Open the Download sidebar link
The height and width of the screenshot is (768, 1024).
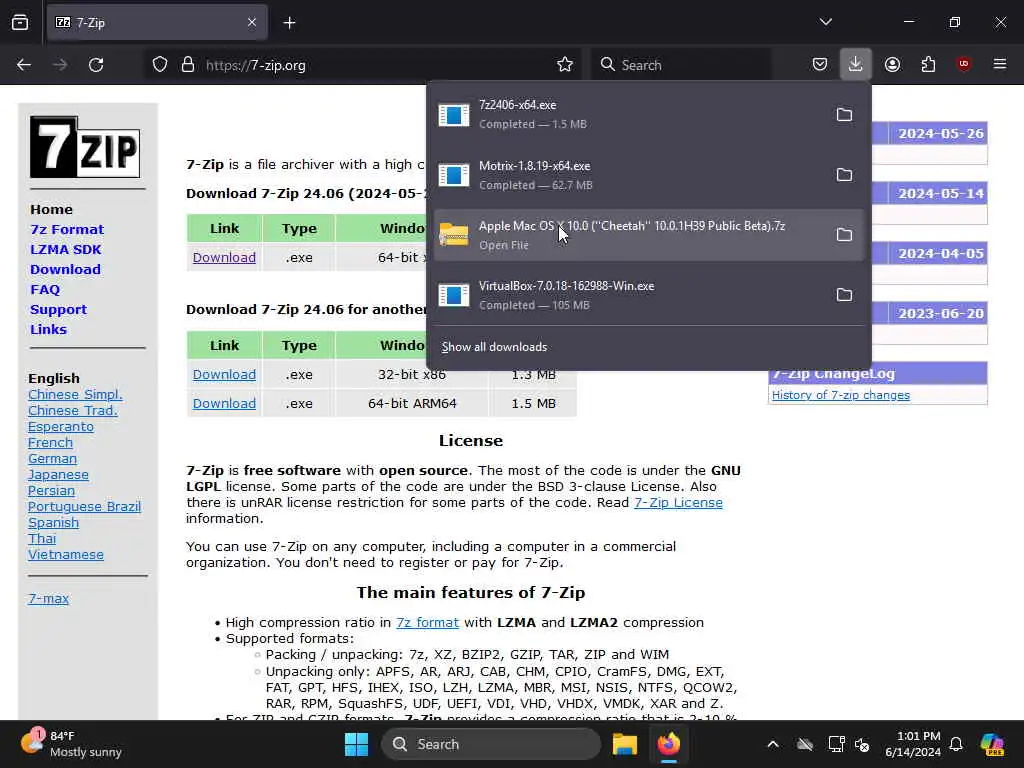click(x=65, y=269)
